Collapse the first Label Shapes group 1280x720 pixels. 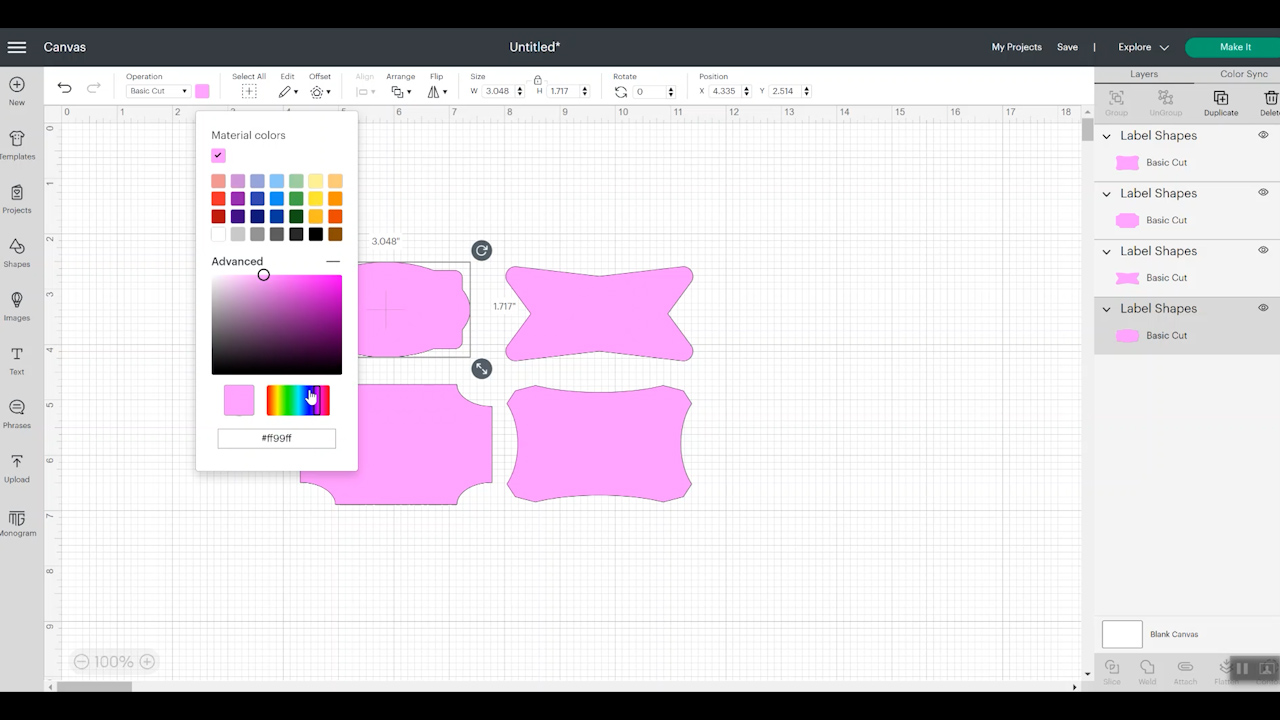tap(1106, 136)
